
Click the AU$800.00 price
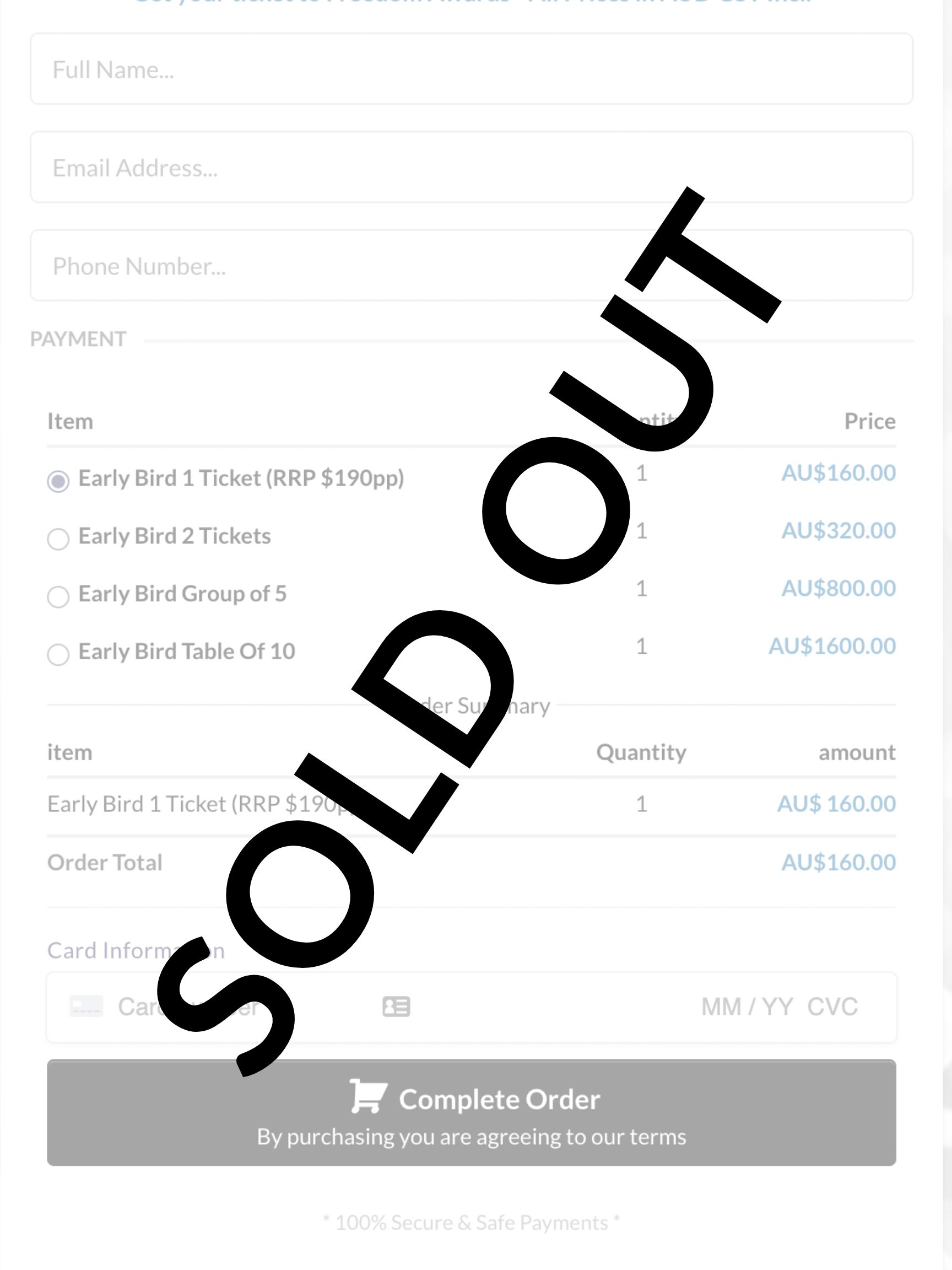[x=839, y=588]
